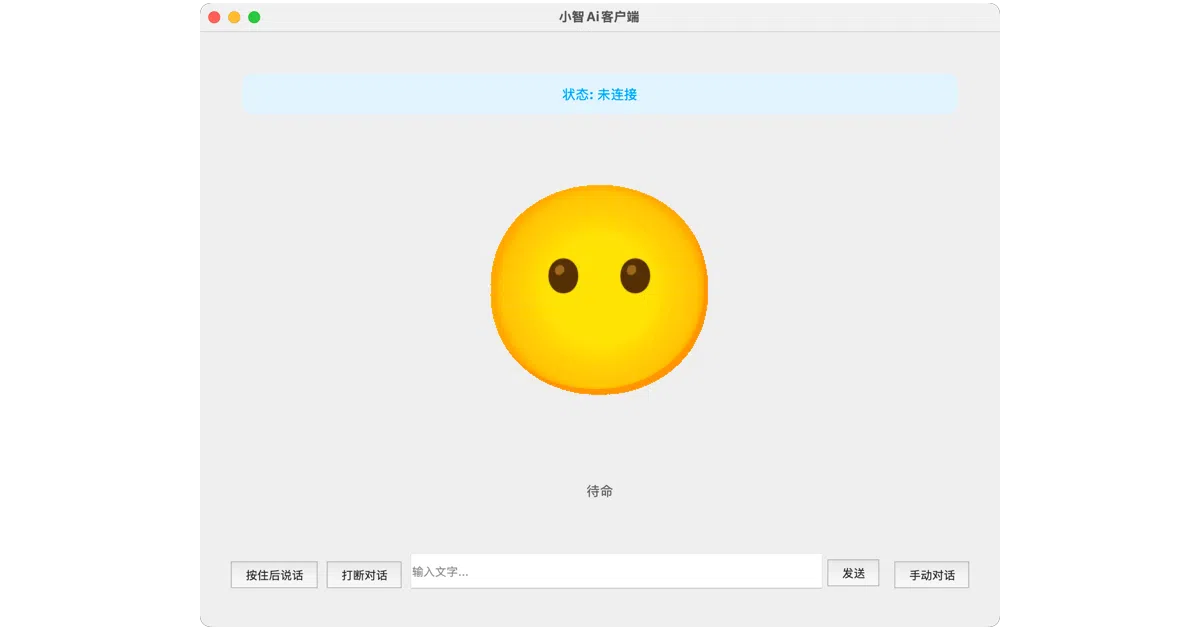
Task: Click the emoji's orange shaded bottom edge
Action: point(600,388)
